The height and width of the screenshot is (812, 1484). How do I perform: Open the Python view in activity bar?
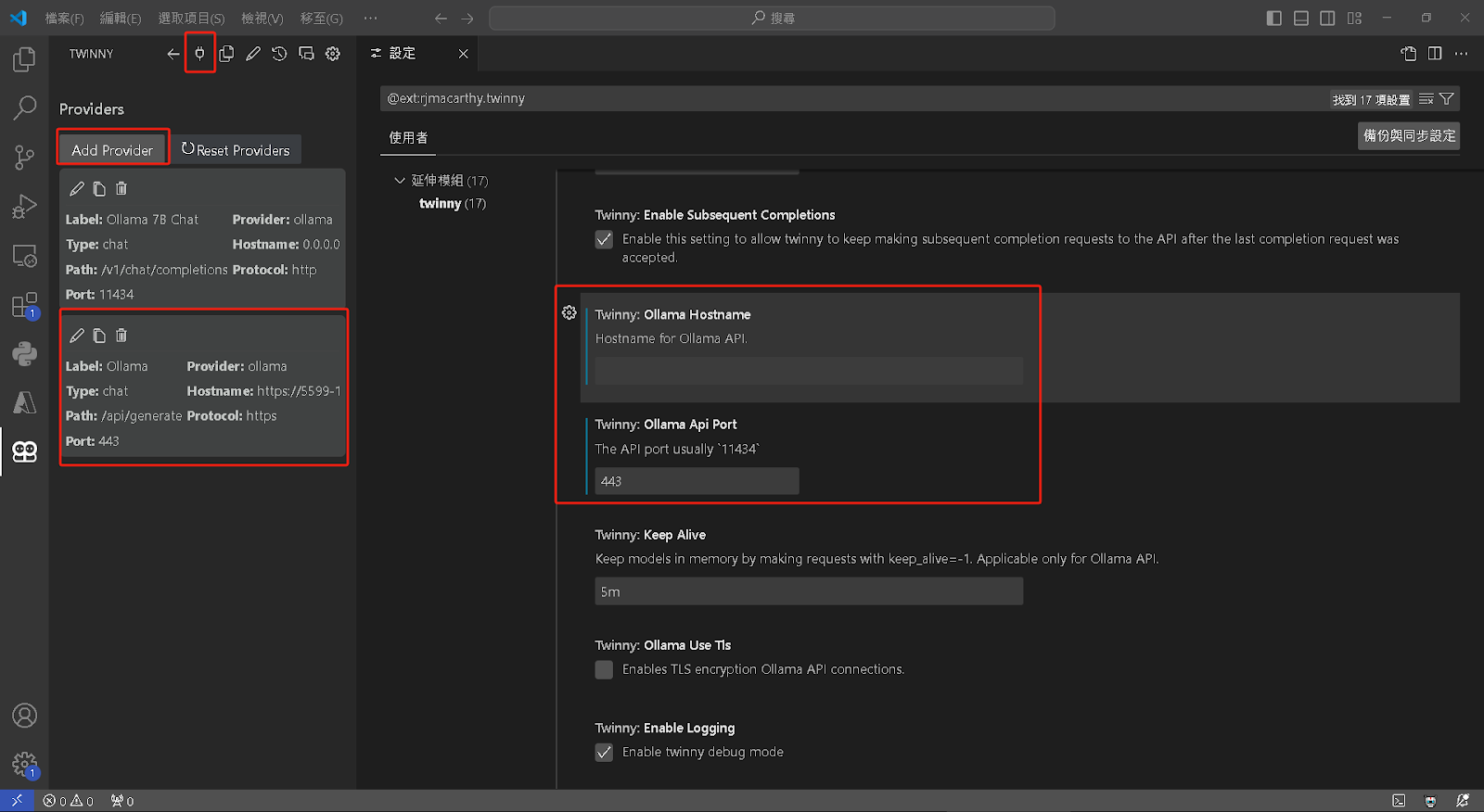24,353
